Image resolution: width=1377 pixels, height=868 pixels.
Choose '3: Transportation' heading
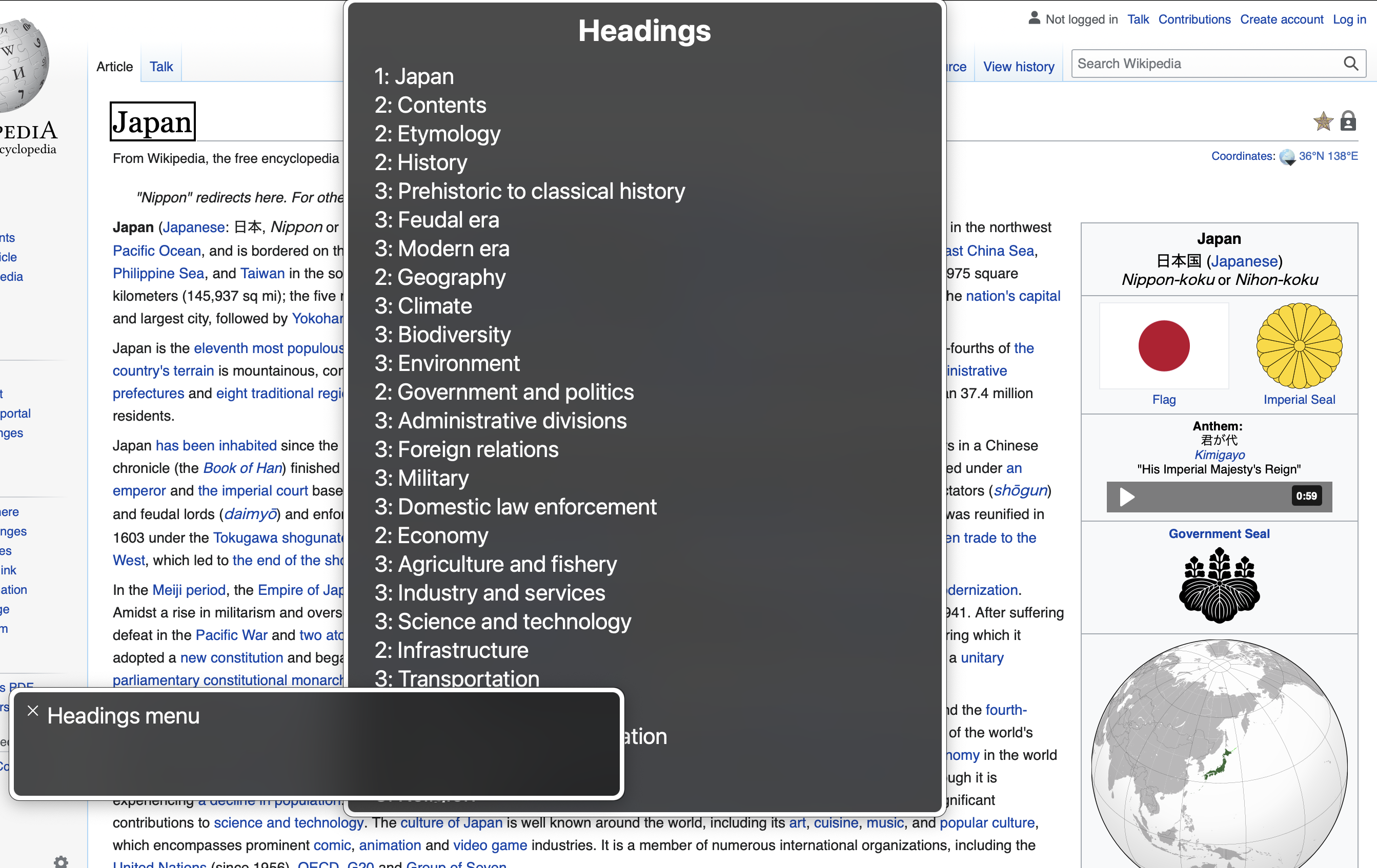pyautogui.click(x=457, y=678)
